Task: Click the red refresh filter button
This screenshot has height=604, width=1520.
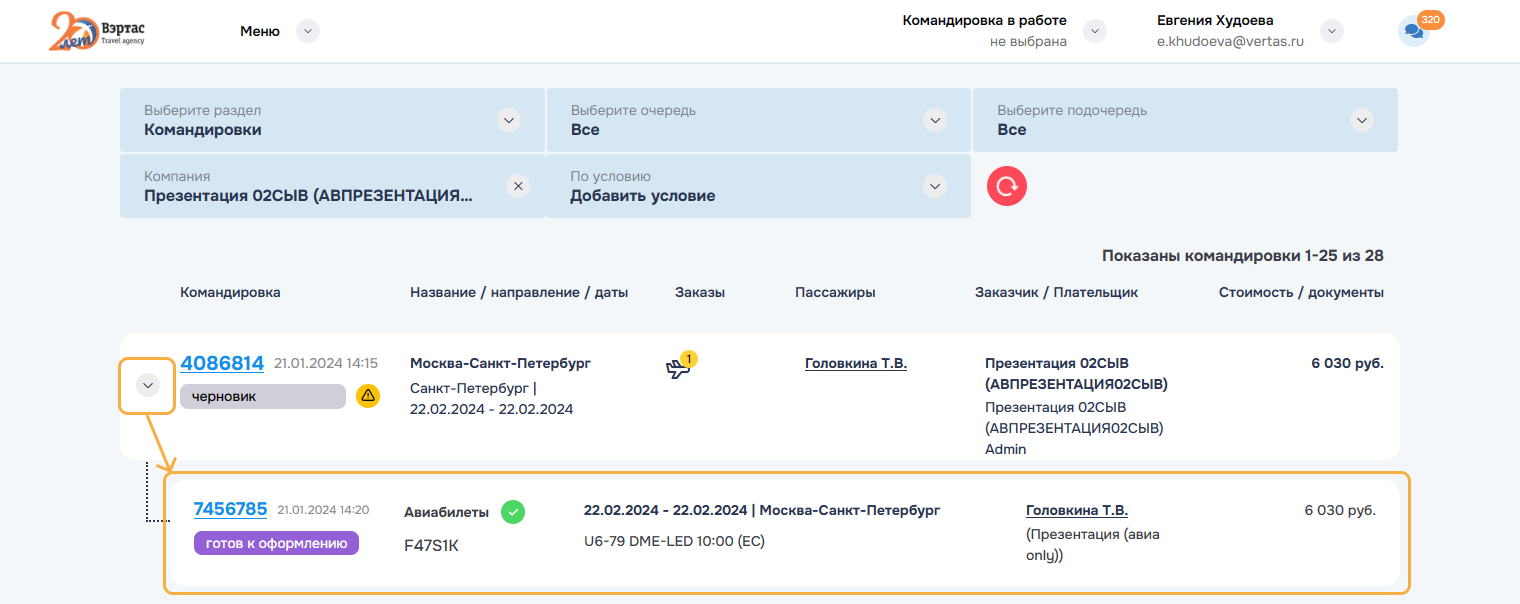Action: pos(1007,186)
